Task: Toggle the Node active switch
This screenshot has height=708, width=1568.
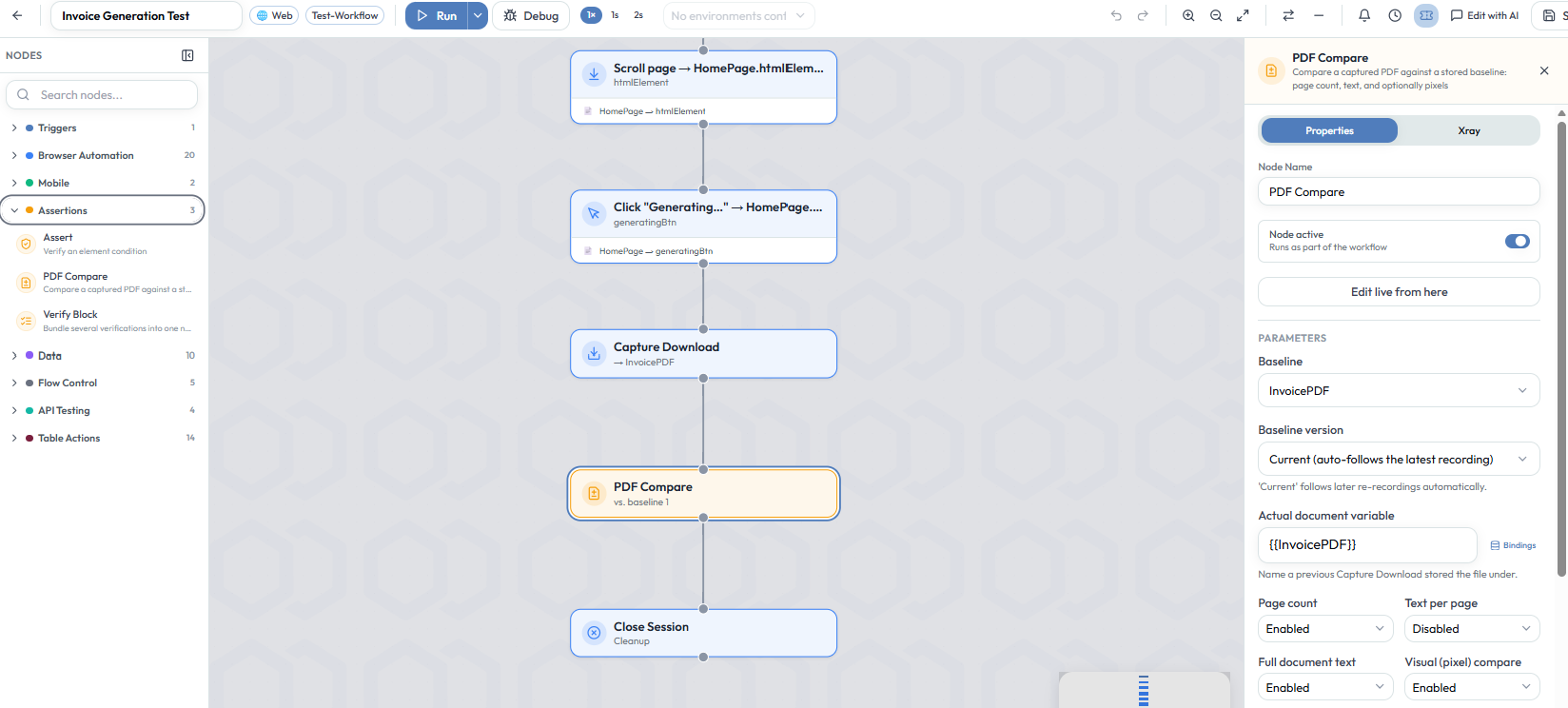Action: [1518, 241]
